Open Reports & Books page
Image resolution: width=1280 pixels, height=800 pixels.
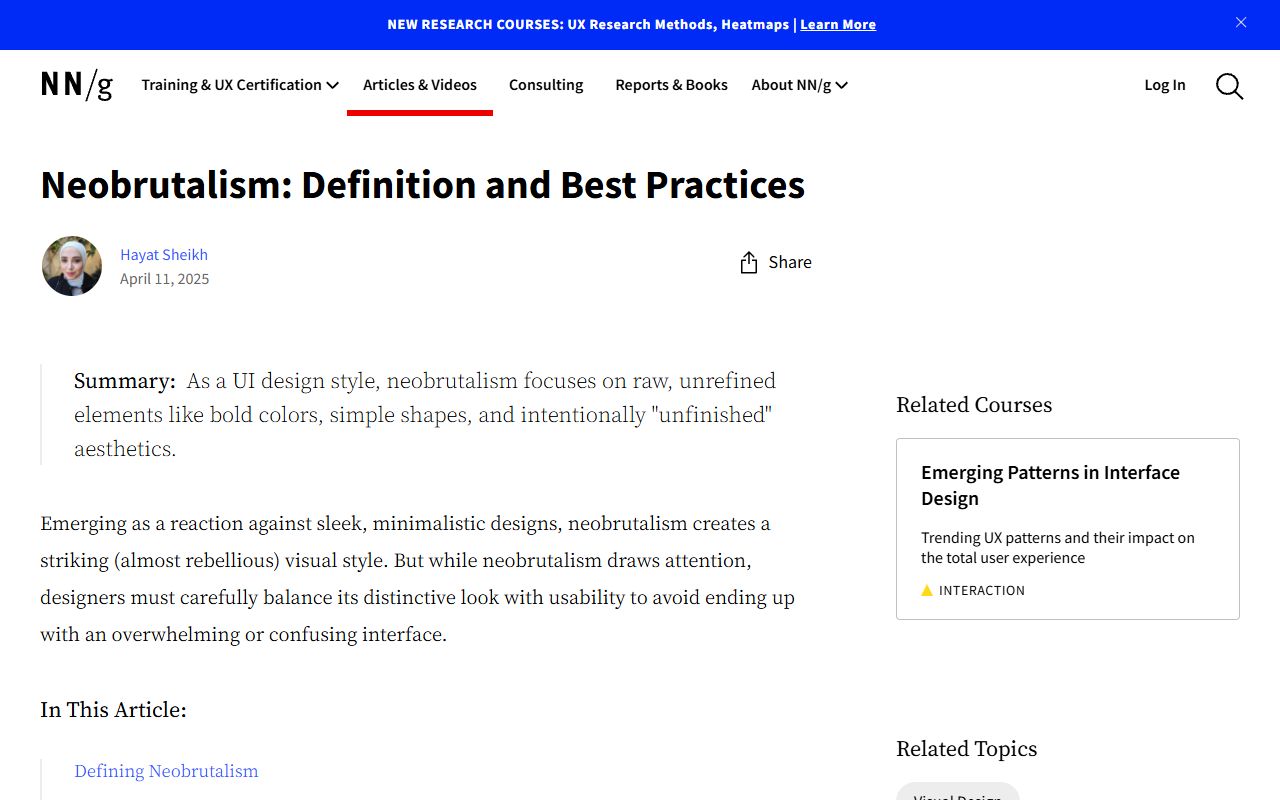(671, 85)
